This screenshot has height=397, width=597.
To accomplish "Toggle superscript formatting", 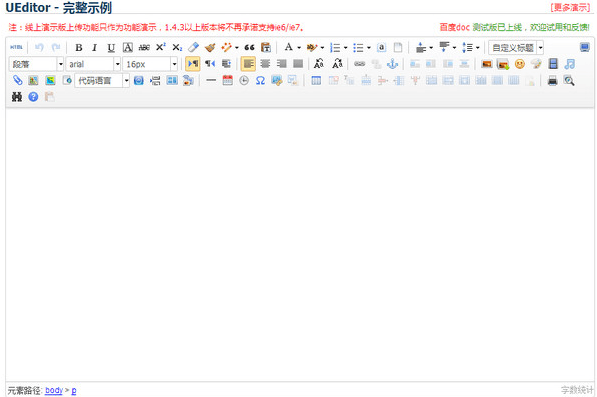I will pyautogui.click(x=161, y=47).
